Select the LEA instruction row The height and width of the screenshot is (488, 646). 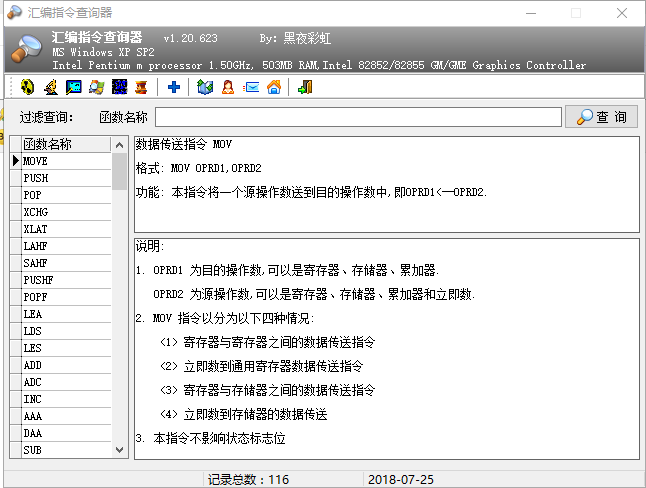click(66, 314)
